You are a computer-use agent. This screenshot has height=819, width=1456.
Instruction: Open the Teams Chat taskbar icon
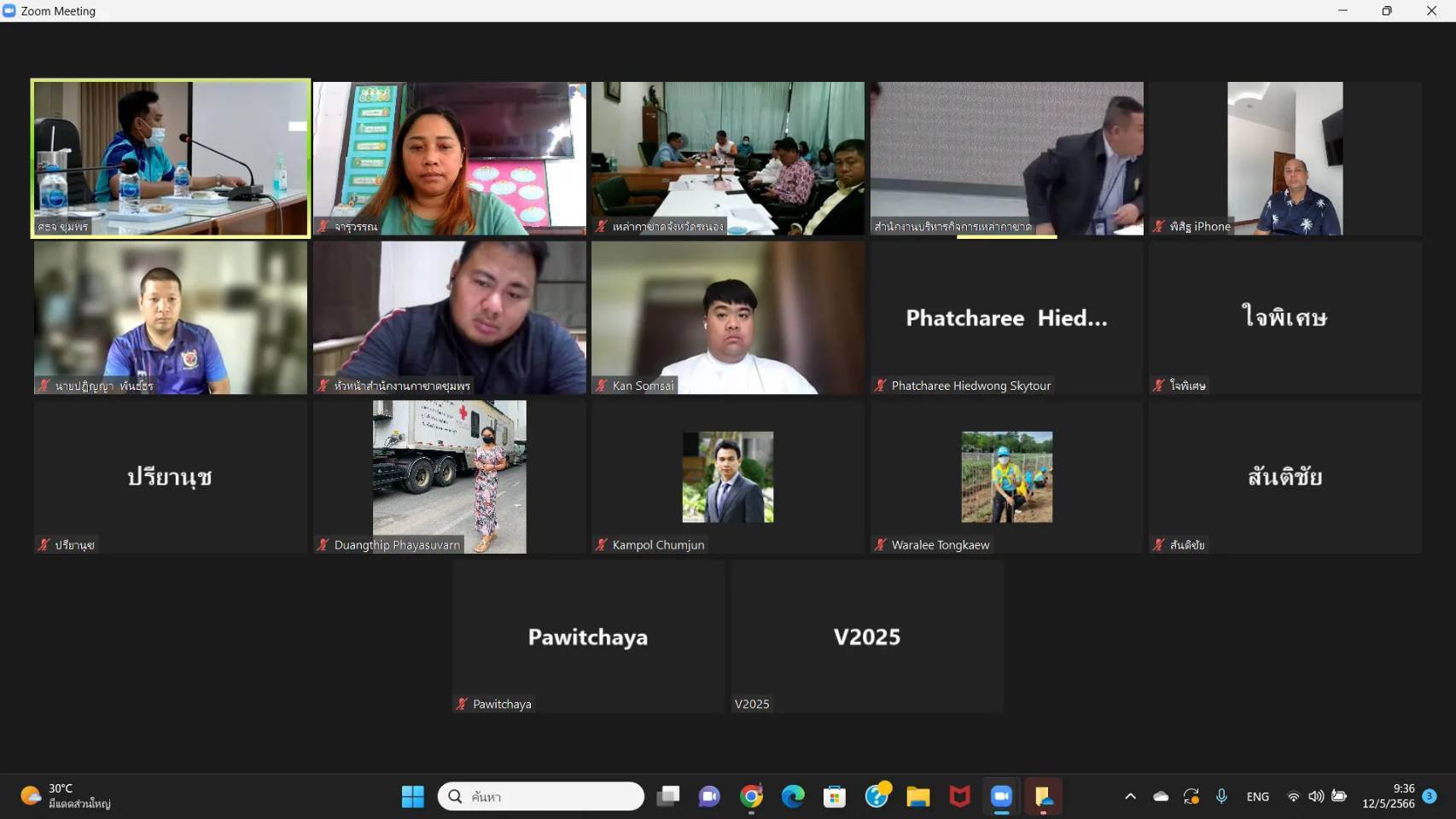click(709, 796)
